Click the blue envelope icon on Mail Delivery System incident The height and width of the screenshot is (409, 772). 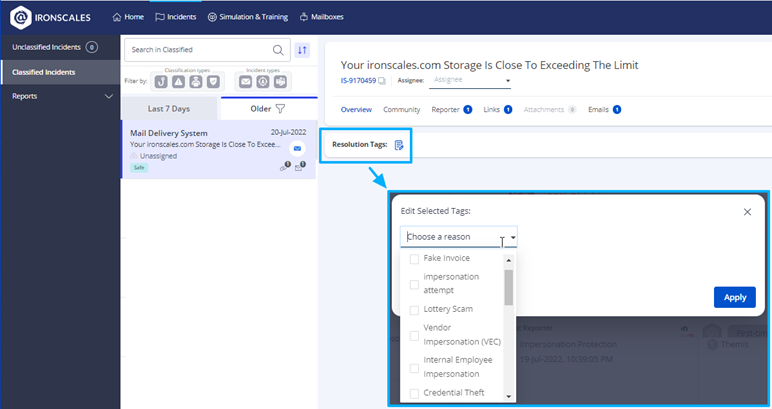coord(297,148)
